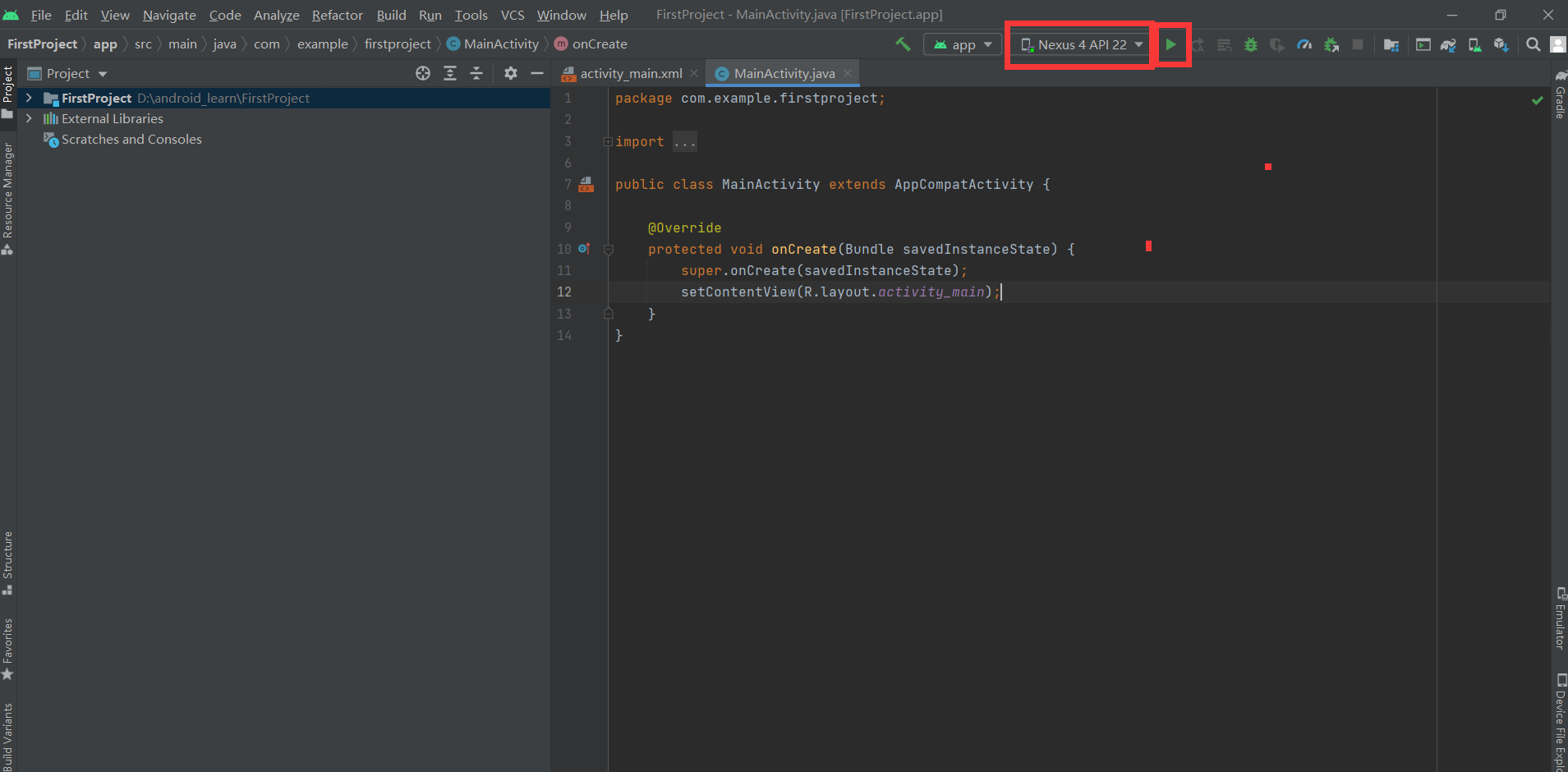Click Attach Debugger to Android Process icon

pos(1331,44)
